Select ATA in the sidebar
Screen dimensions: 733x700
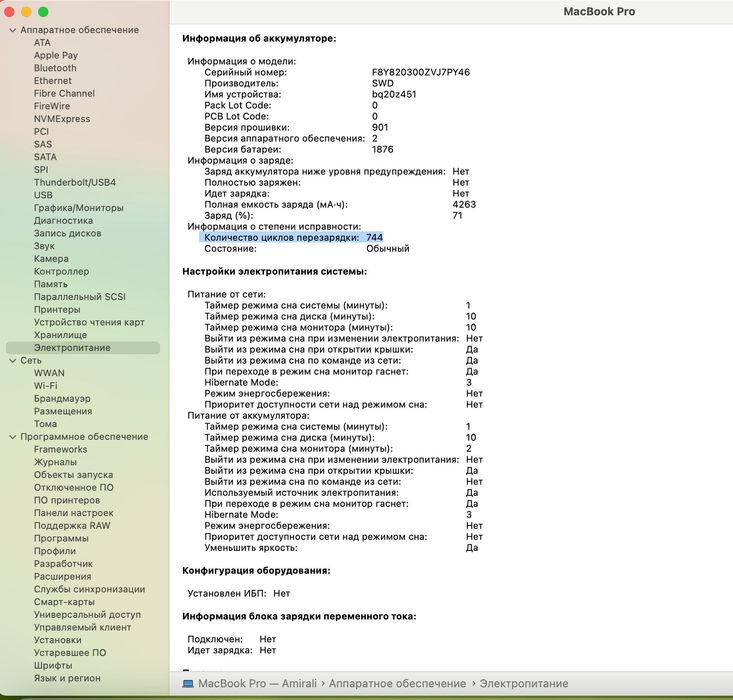click(42, 43)
